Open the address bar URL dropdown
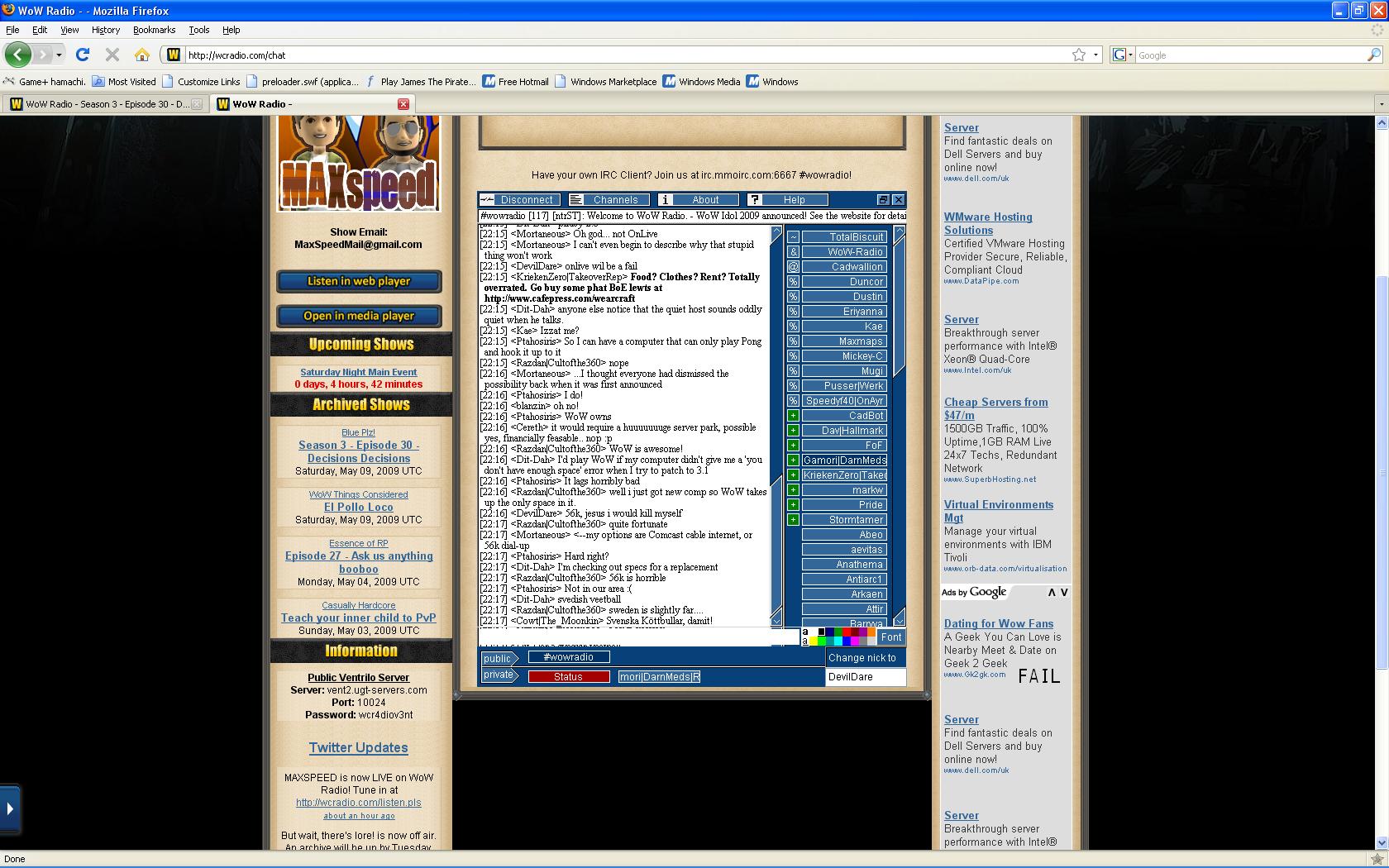 coord(1095,55)
